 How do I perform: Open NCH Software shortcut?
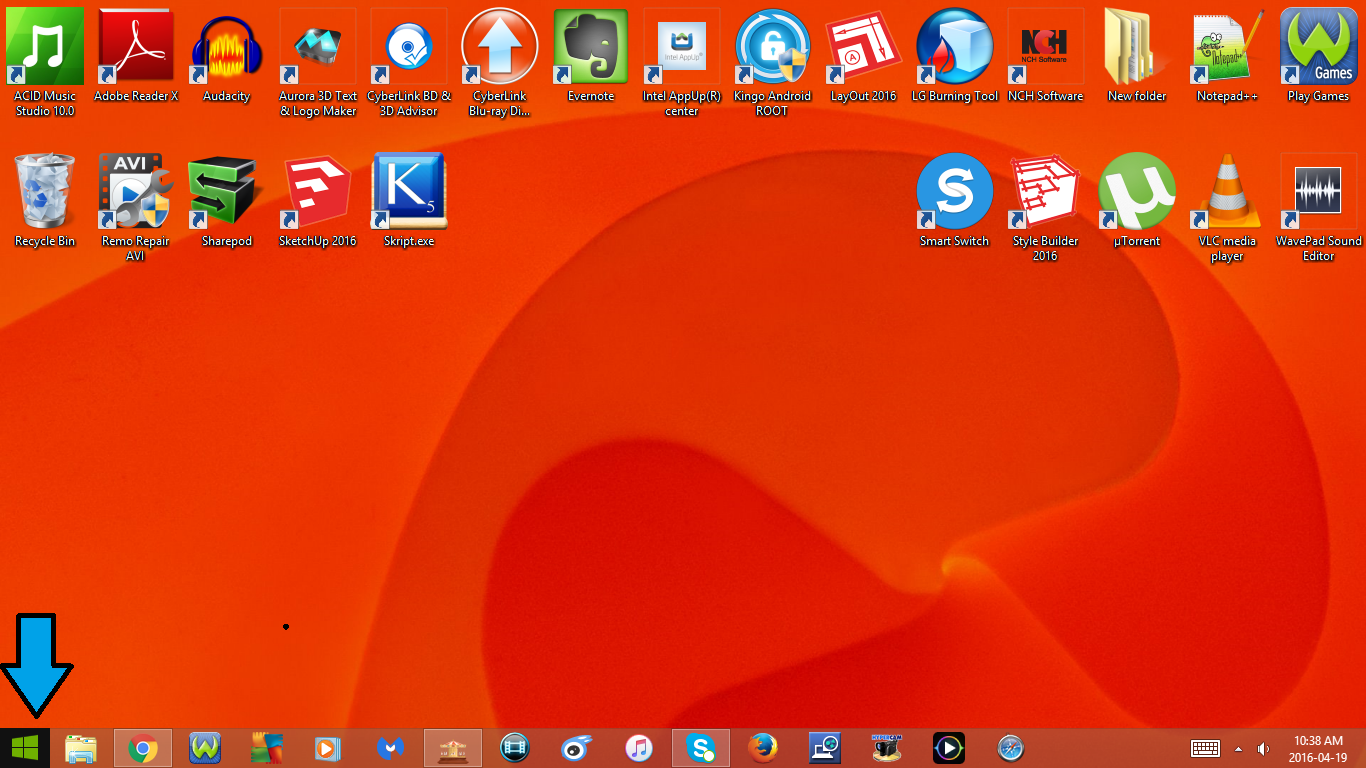tap(1046, 55)
